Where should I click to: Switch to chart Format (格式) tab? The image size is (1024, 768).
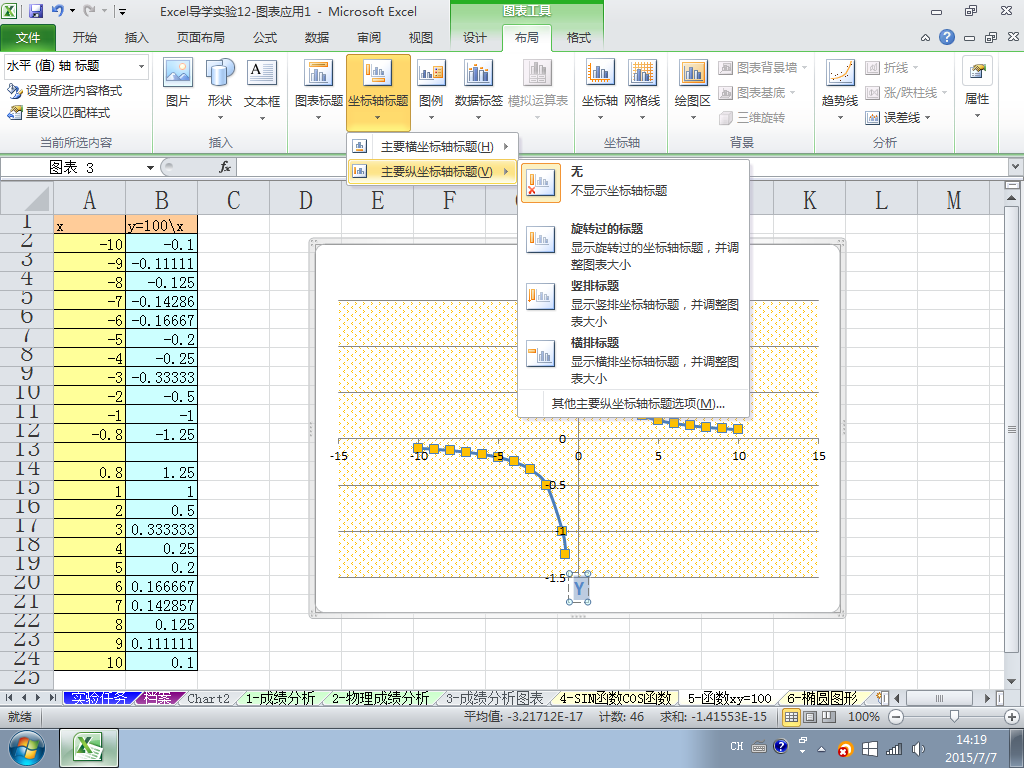point(579,38)
